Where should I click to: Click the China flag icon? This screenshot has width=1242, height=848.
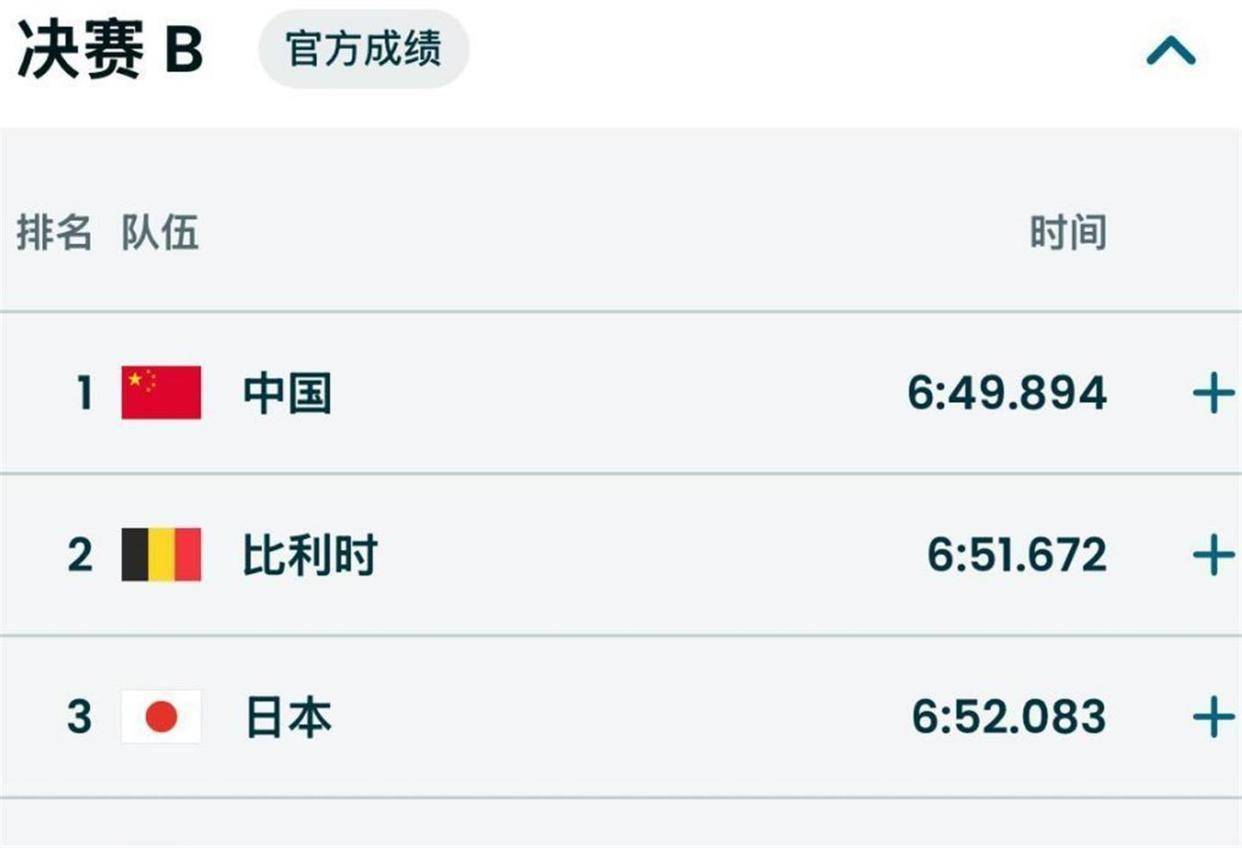(x=161, y=392)
